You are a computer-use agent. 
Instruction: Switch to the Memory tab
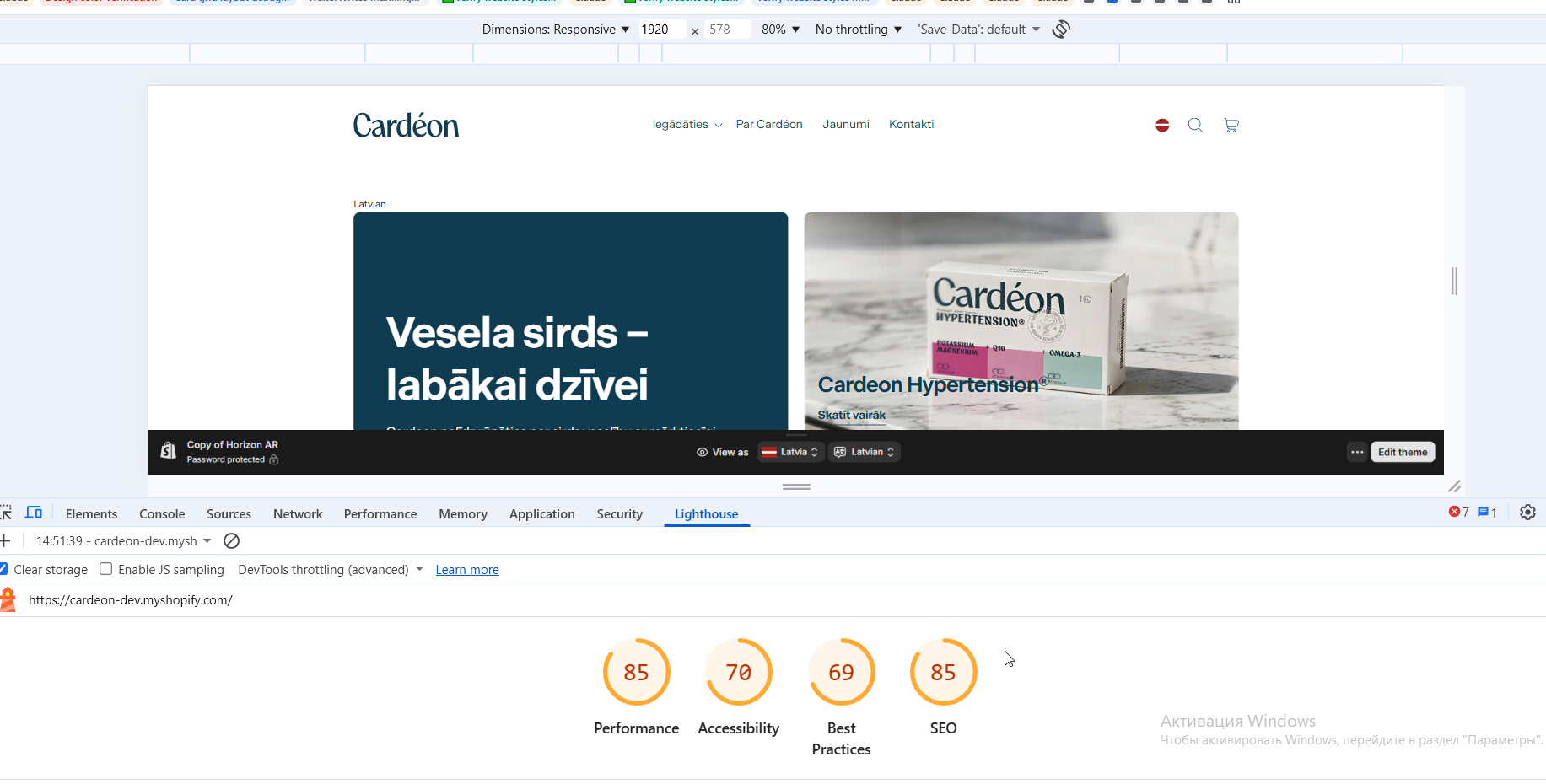tap(463, 513)
